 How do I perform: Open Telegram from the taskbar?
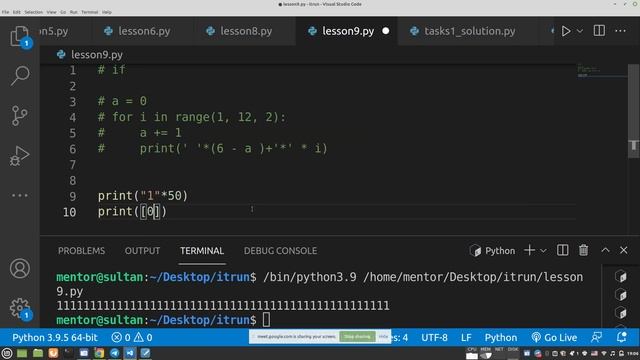(115, 353)
